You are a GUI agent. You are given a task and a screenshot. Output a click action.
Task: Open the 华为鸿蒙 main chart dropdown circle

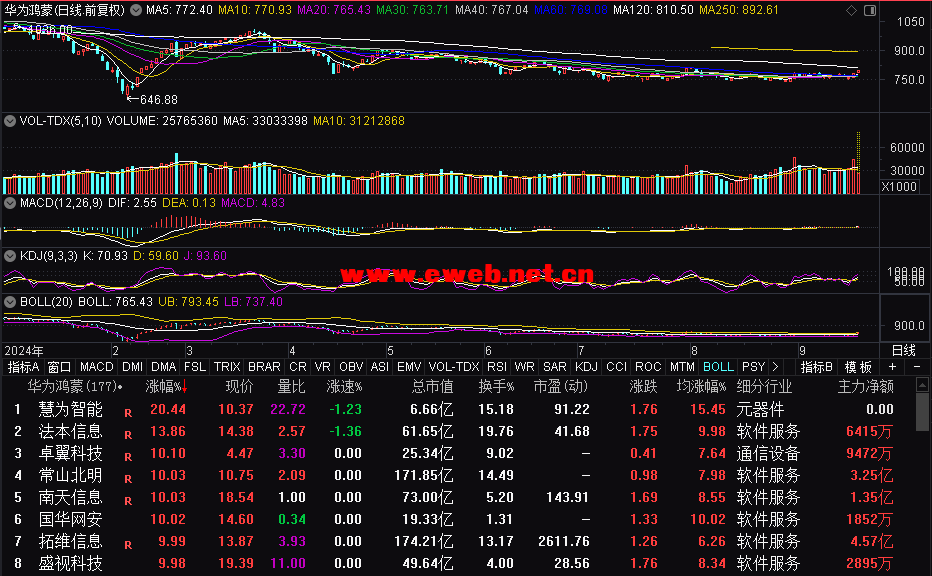[x=136, y=10]
